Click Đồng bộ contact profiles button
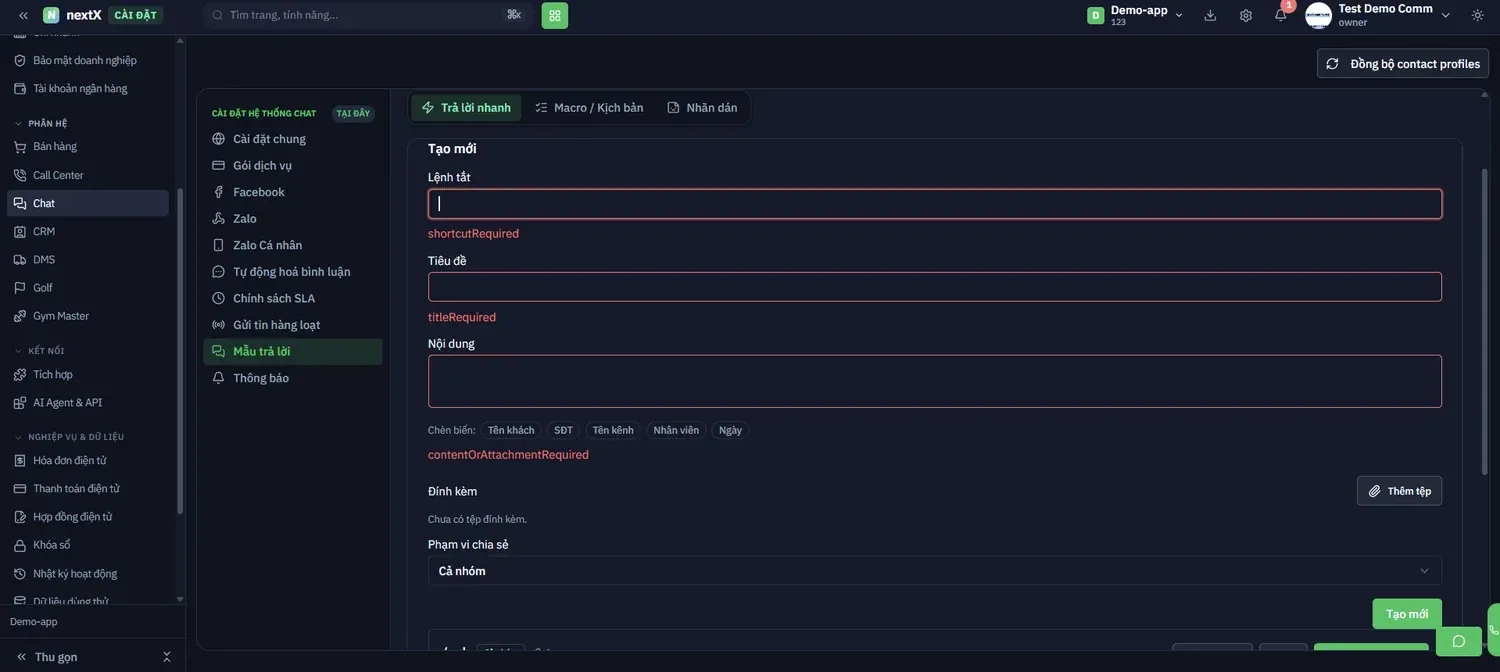 (1403, 64)
